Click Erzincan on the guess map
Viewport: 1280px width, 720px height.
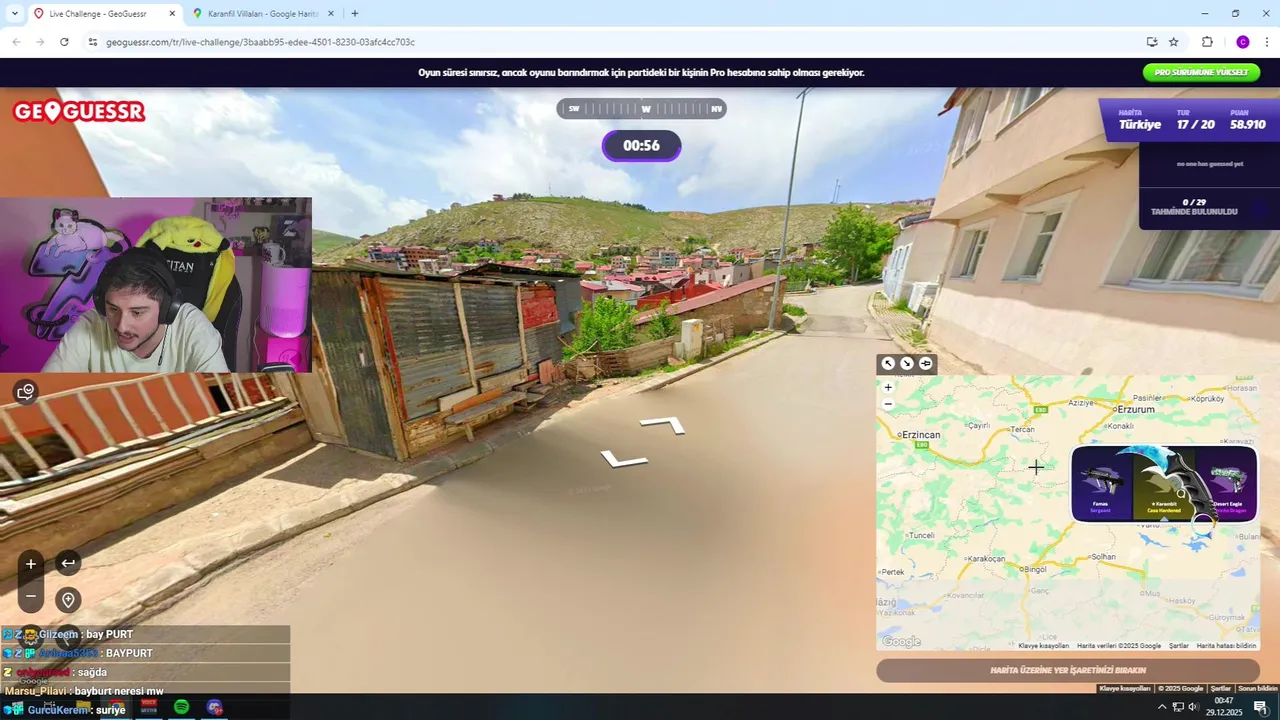pos(921,435)
